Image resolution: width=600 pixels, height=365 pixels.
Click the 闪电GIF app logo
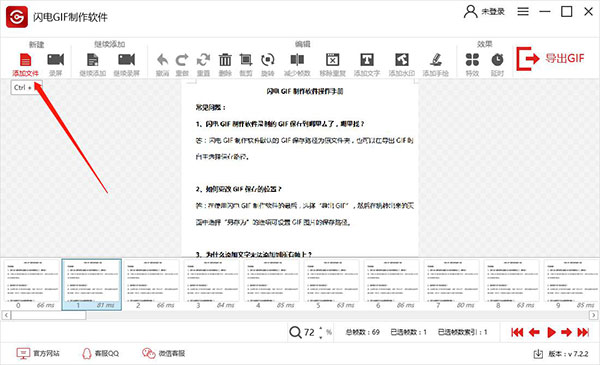tap(17, 17)
